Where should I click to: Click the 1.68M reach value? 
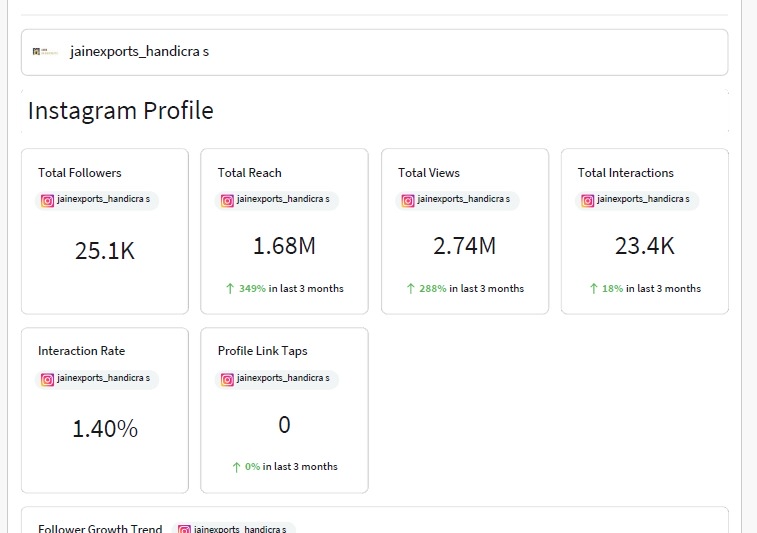click(x=284, y=246)
